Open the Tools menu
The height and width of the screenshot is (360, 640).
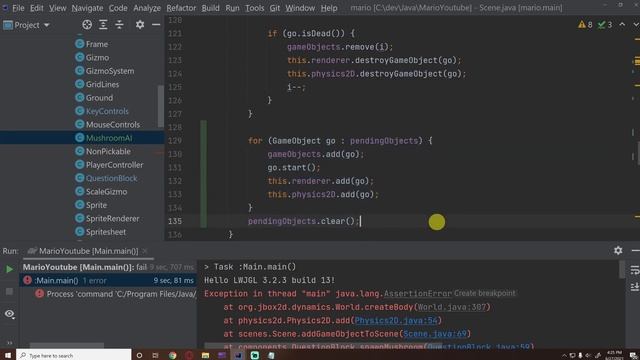[255, 8]
